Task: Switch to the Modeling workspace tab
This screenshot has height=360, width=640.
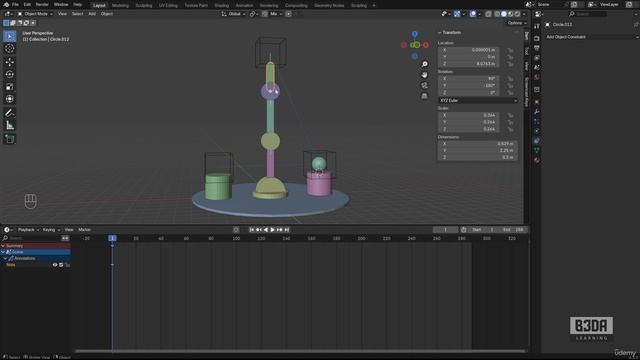Action: click(120, 5)
